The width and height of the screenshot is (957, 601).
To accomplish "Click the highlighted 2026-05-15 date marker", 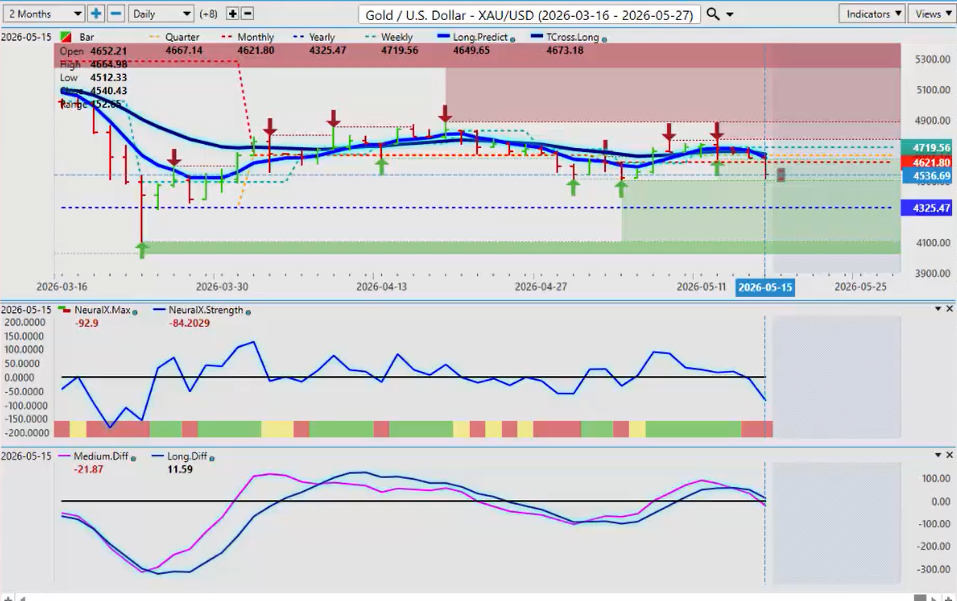I will [765, 287].
